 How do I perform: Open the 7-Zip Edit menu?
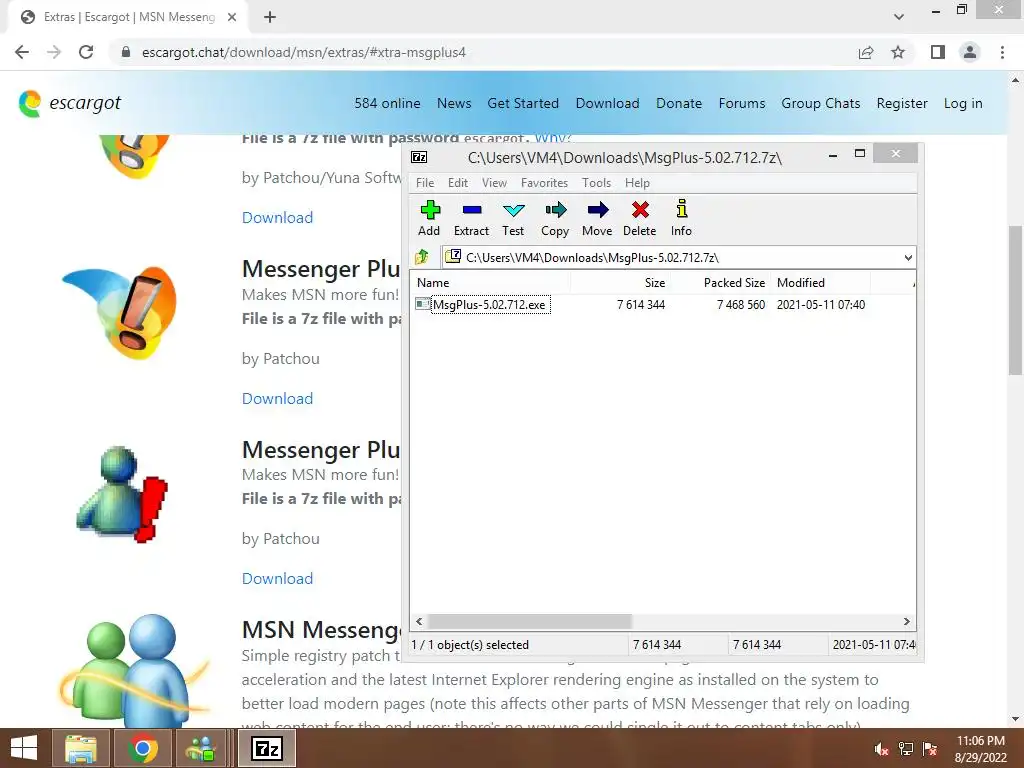458,183
